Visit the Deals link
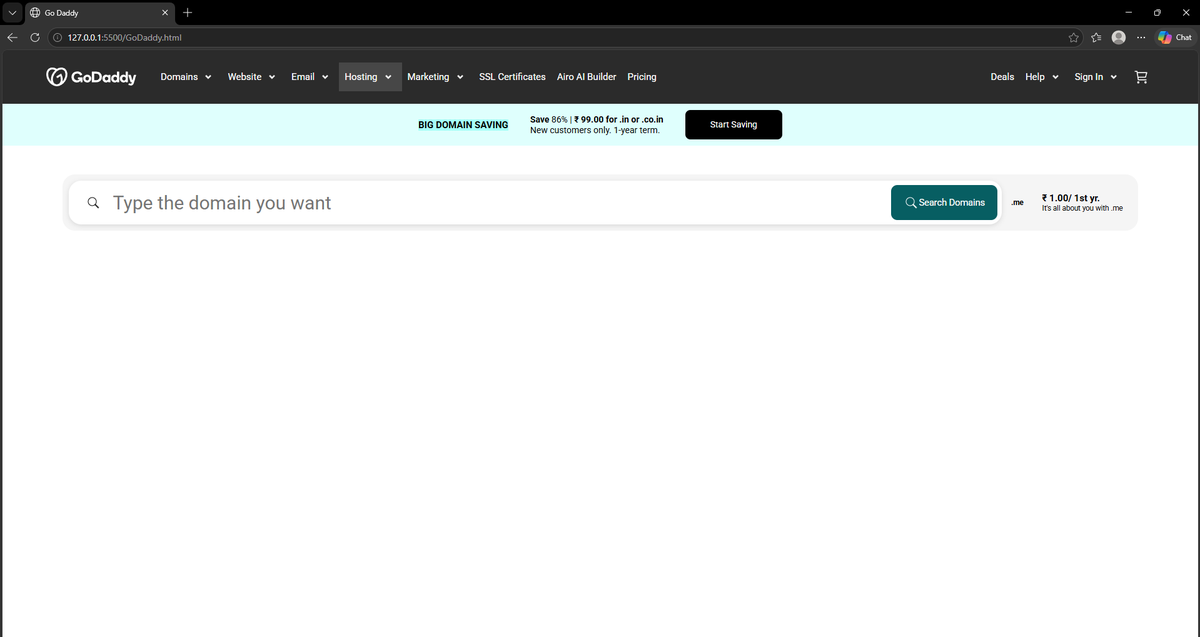 click(x=1002, y=77)
